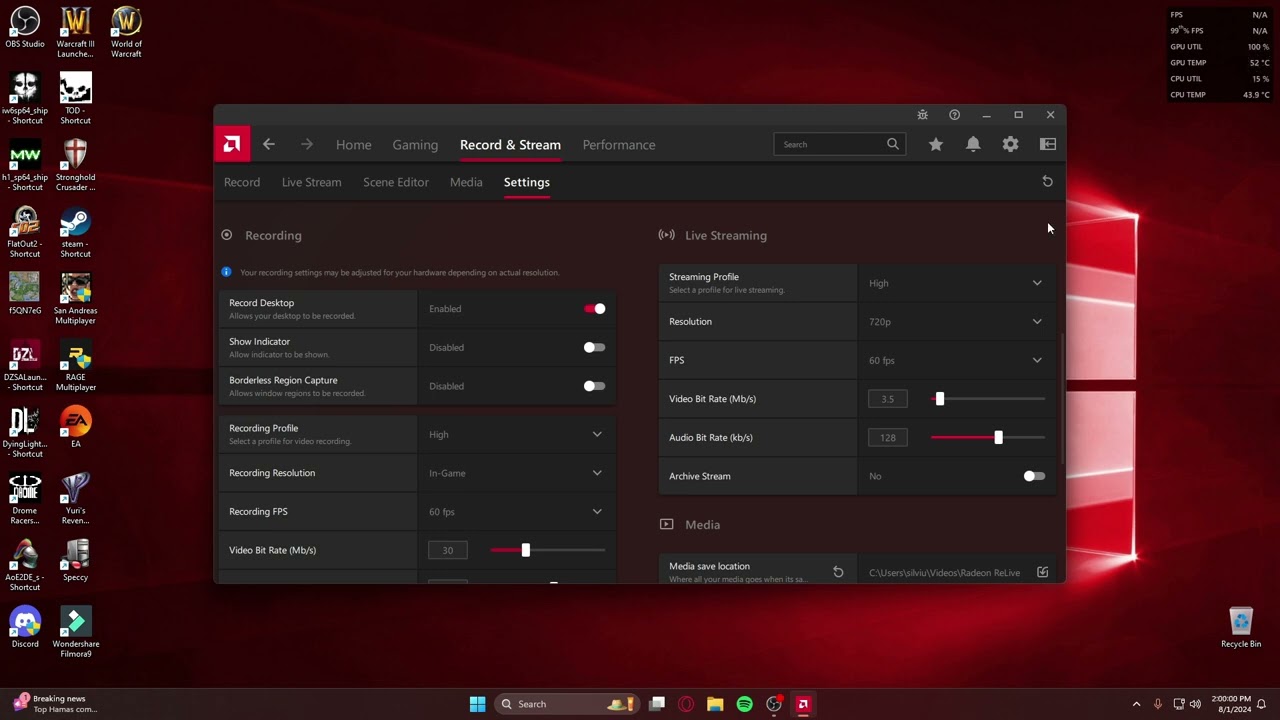The height and width of the screenshot is (720, 1280).
Task: Click the recording Video Bit Rate slider handle
Action: (525, 550)
